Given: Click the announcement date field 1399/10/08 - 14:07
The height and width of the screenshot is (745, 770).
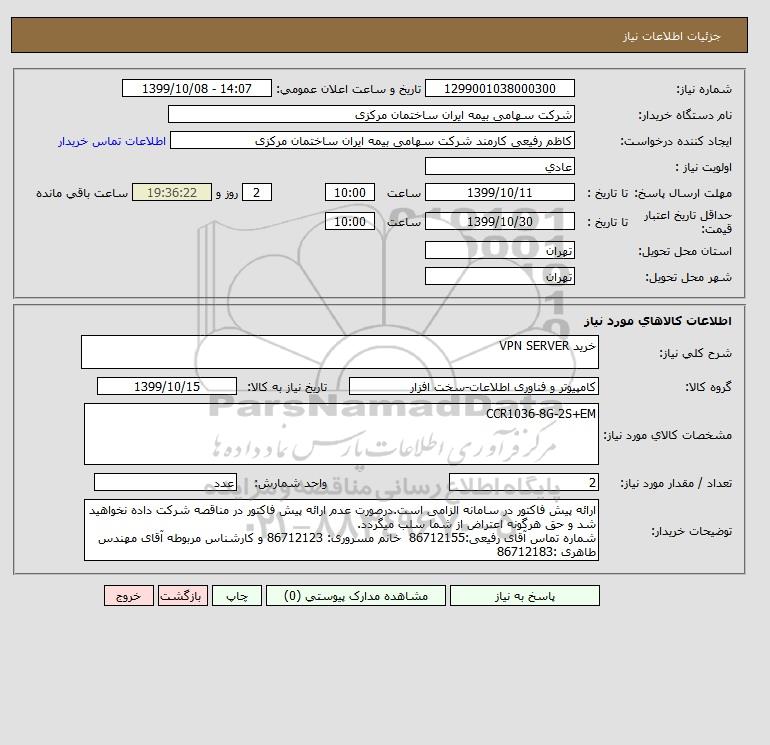Looking at the screenshot, I should [196, 88].
